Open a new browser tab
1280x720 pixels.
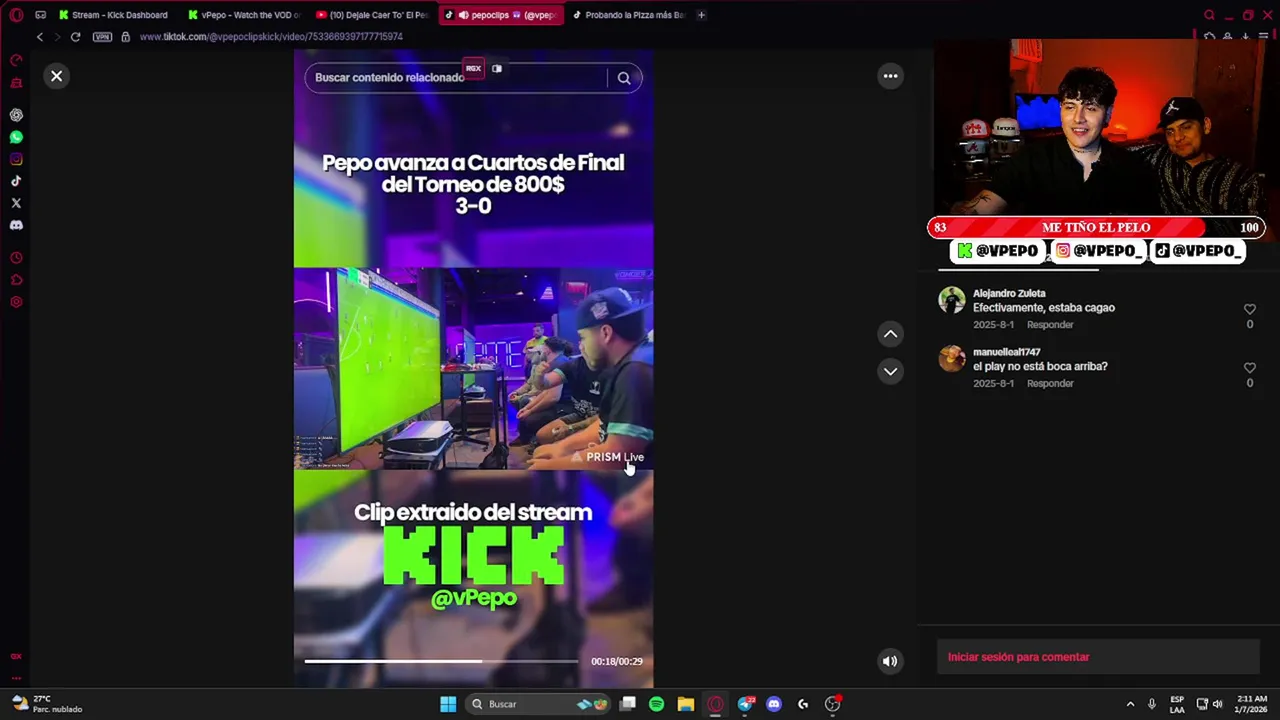(701, 15)
